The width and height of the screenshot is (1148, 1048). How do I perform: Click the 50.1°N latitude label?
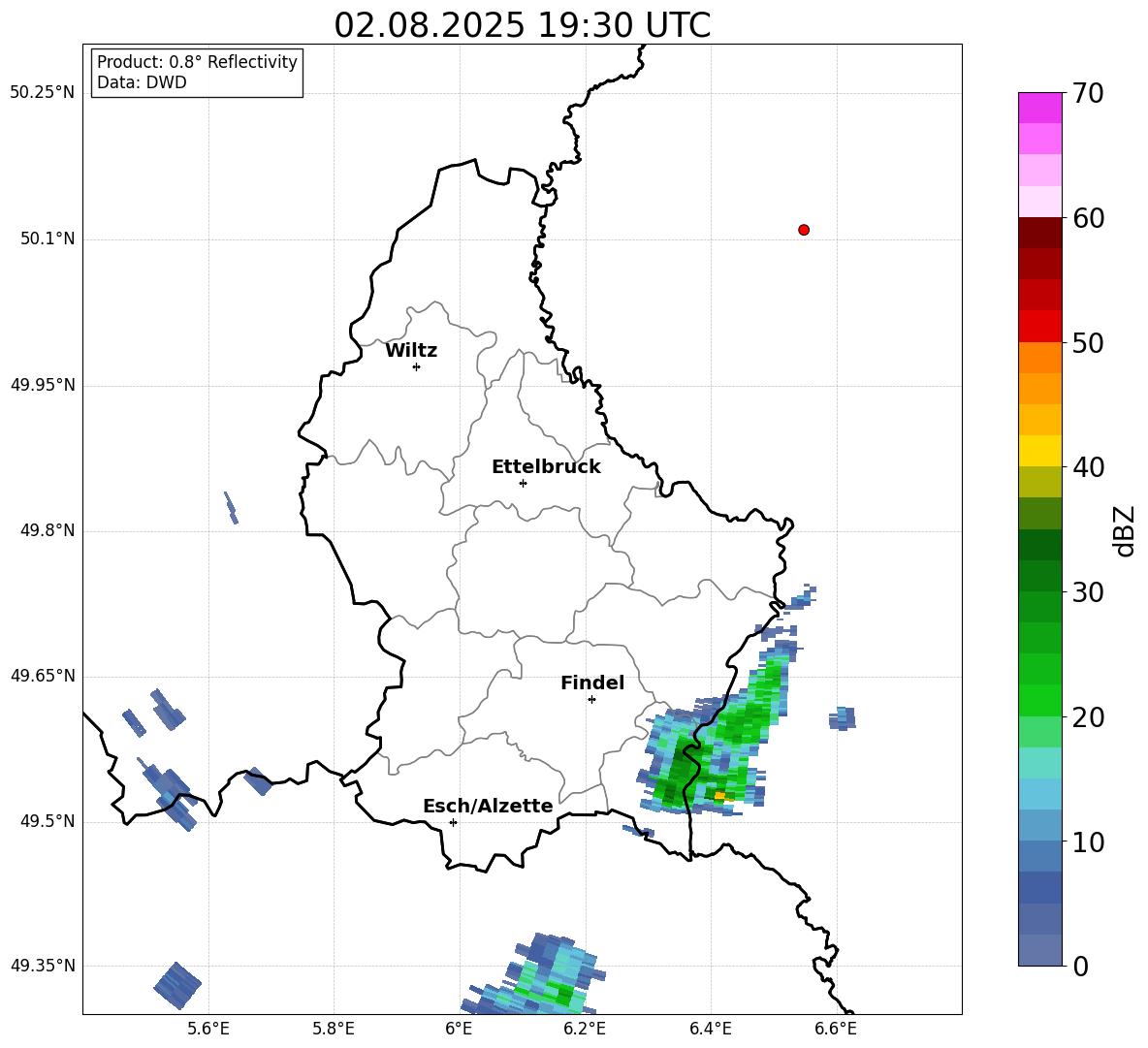click(x=47, y=238)
